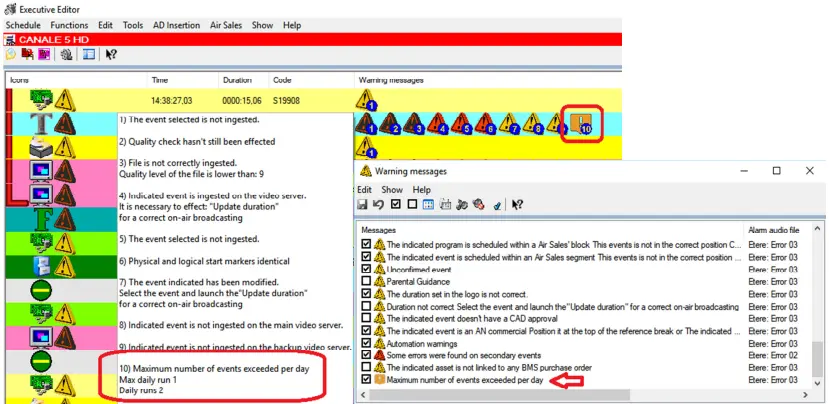This screenshot has height=404, width=829.
Task: Open the Show menu in Warning messages window
Action: pyautogui.click(x=392, y=189)
